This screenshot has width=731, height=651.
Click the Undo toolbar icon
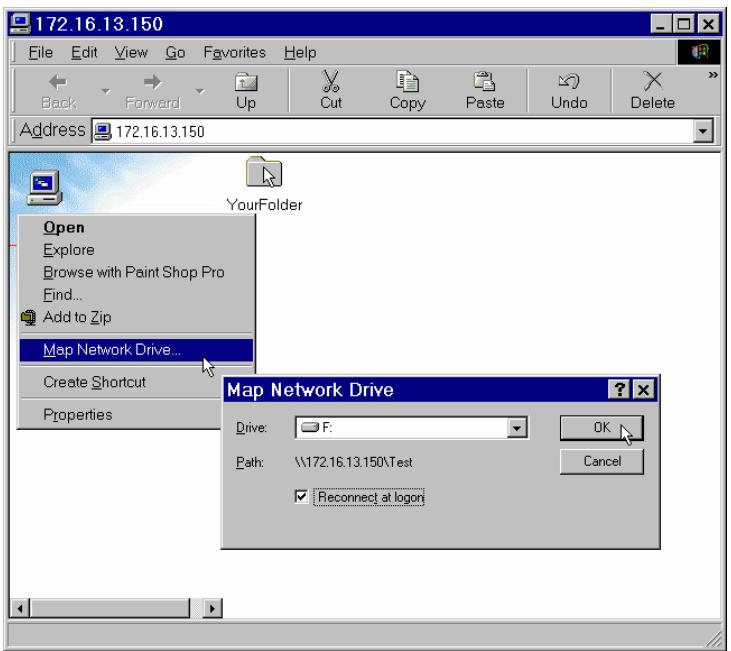(x=569, y=82)
